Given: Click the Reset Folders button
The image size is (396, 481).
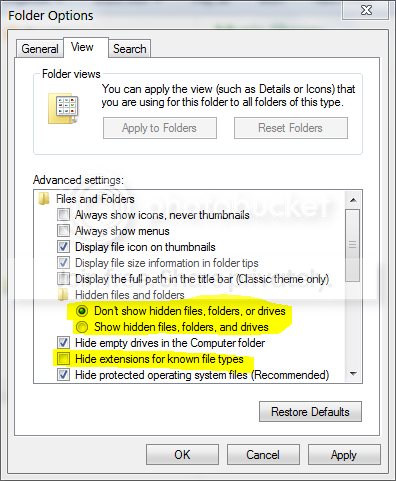Looking at the screenshot, I should 291,128.
